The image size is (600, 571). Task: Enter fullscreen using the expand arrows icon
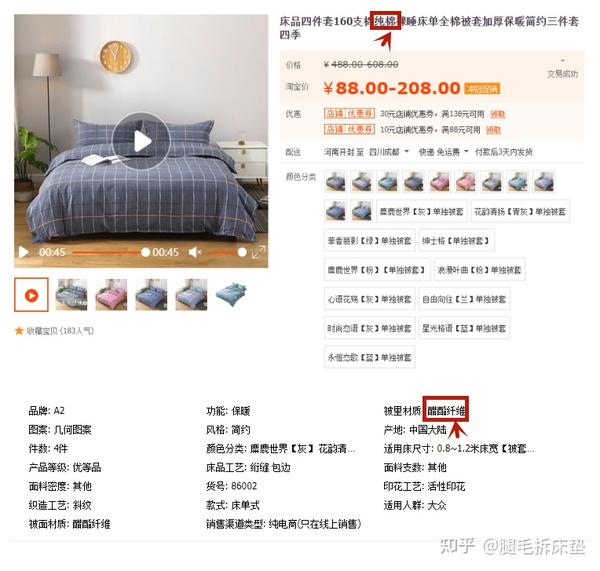pyautogui.click(x=258, y=252)
